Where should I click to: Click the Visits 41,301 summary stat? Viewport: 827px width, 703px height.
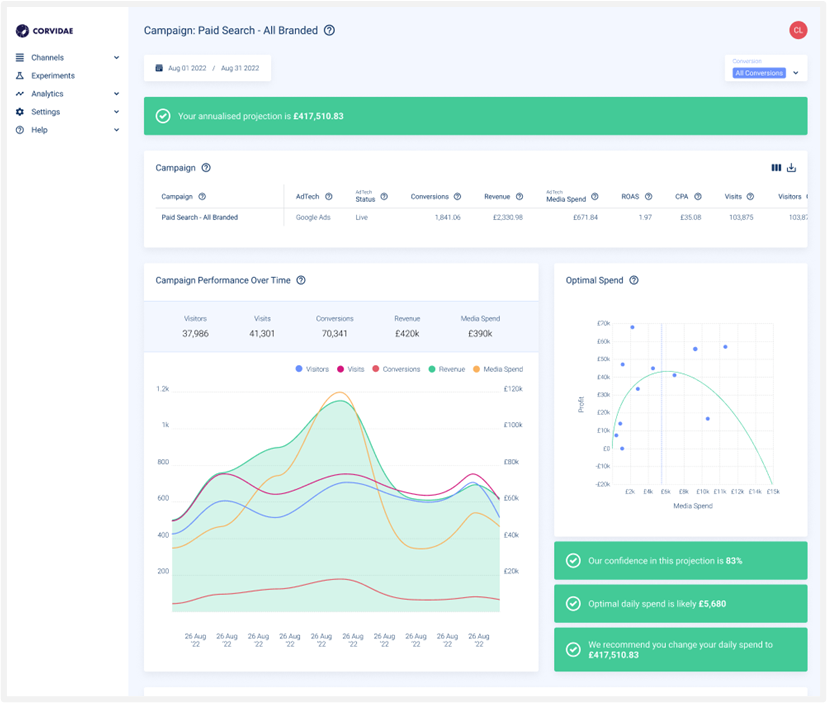click(x=262, y=326)
